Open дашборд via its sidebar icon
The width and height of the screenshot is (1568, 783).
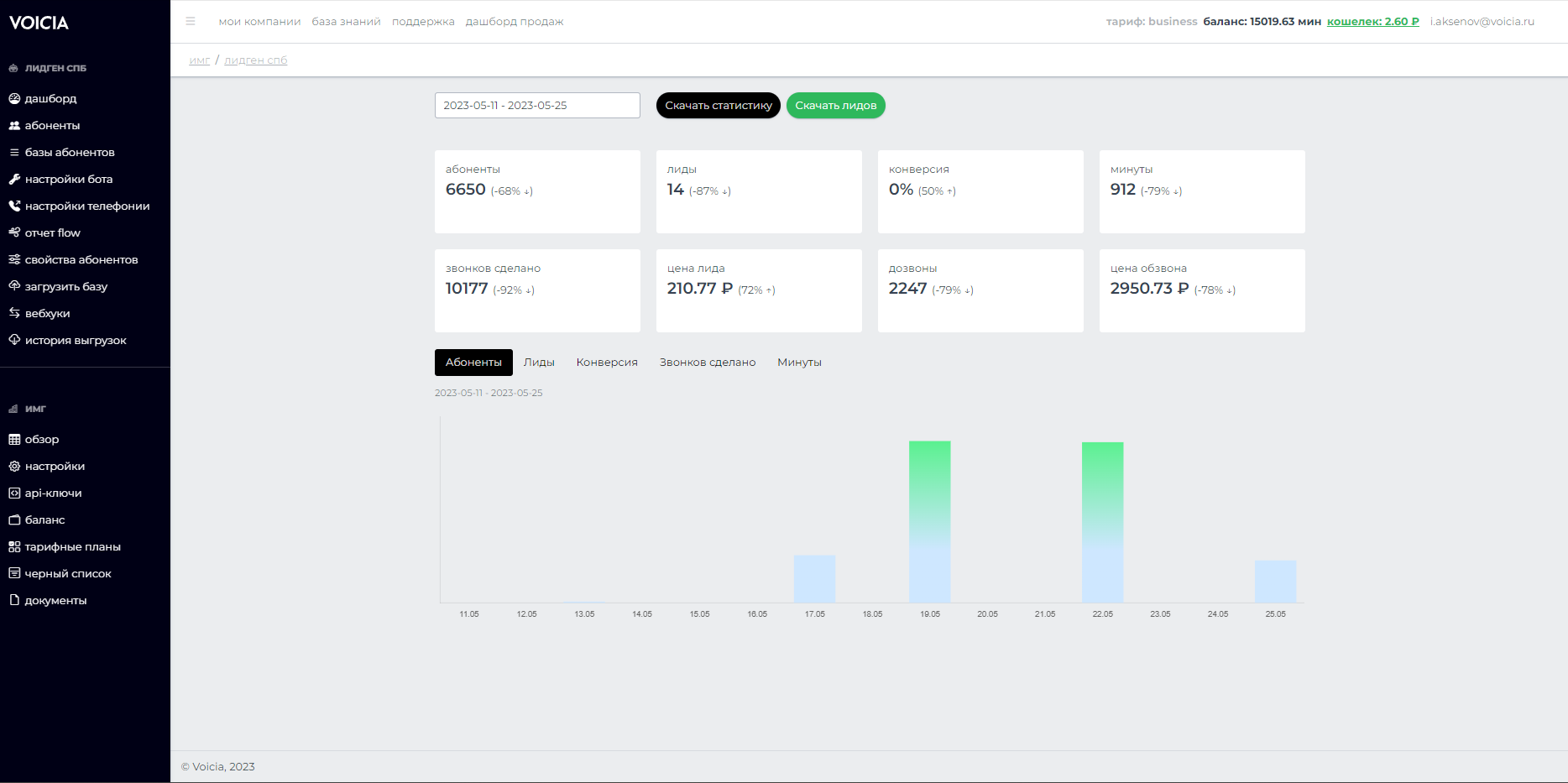(x=14, y=98)
